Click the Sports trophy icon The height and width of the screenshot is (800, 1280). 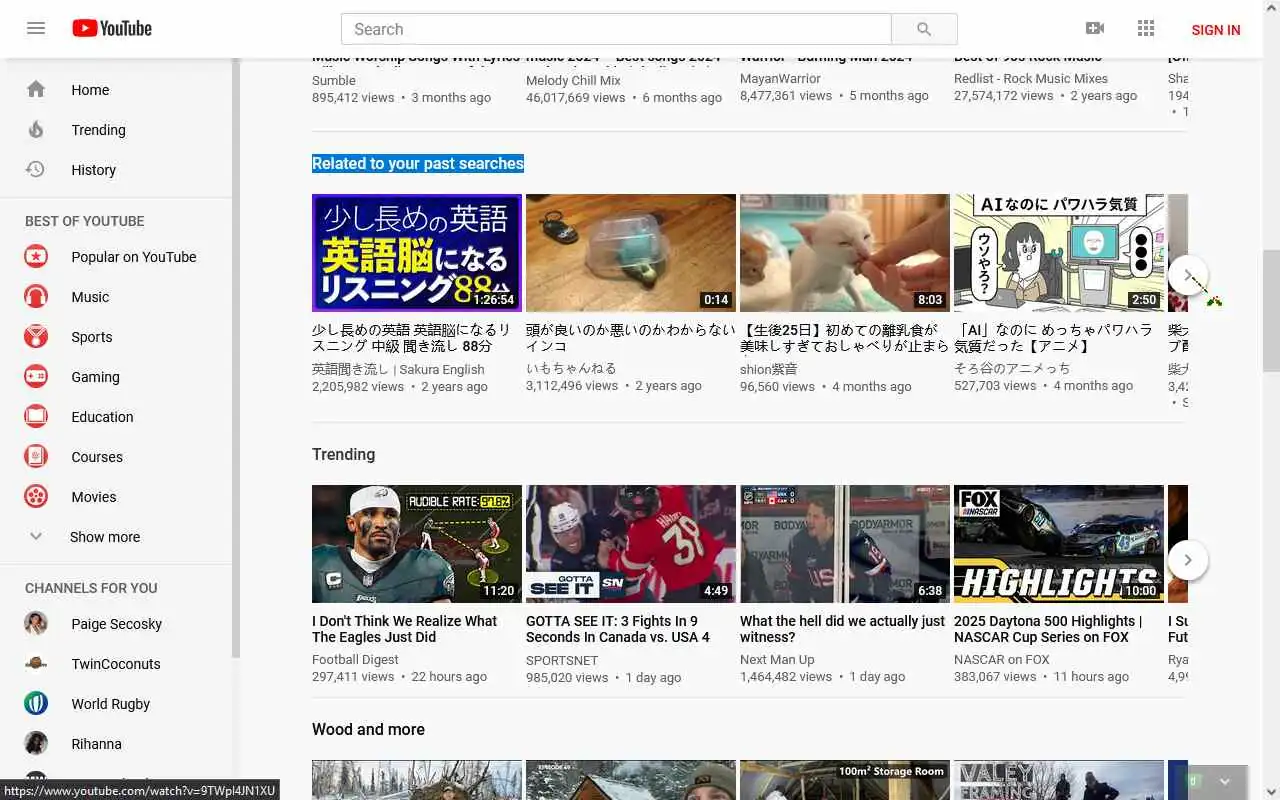tap(36, 337)
